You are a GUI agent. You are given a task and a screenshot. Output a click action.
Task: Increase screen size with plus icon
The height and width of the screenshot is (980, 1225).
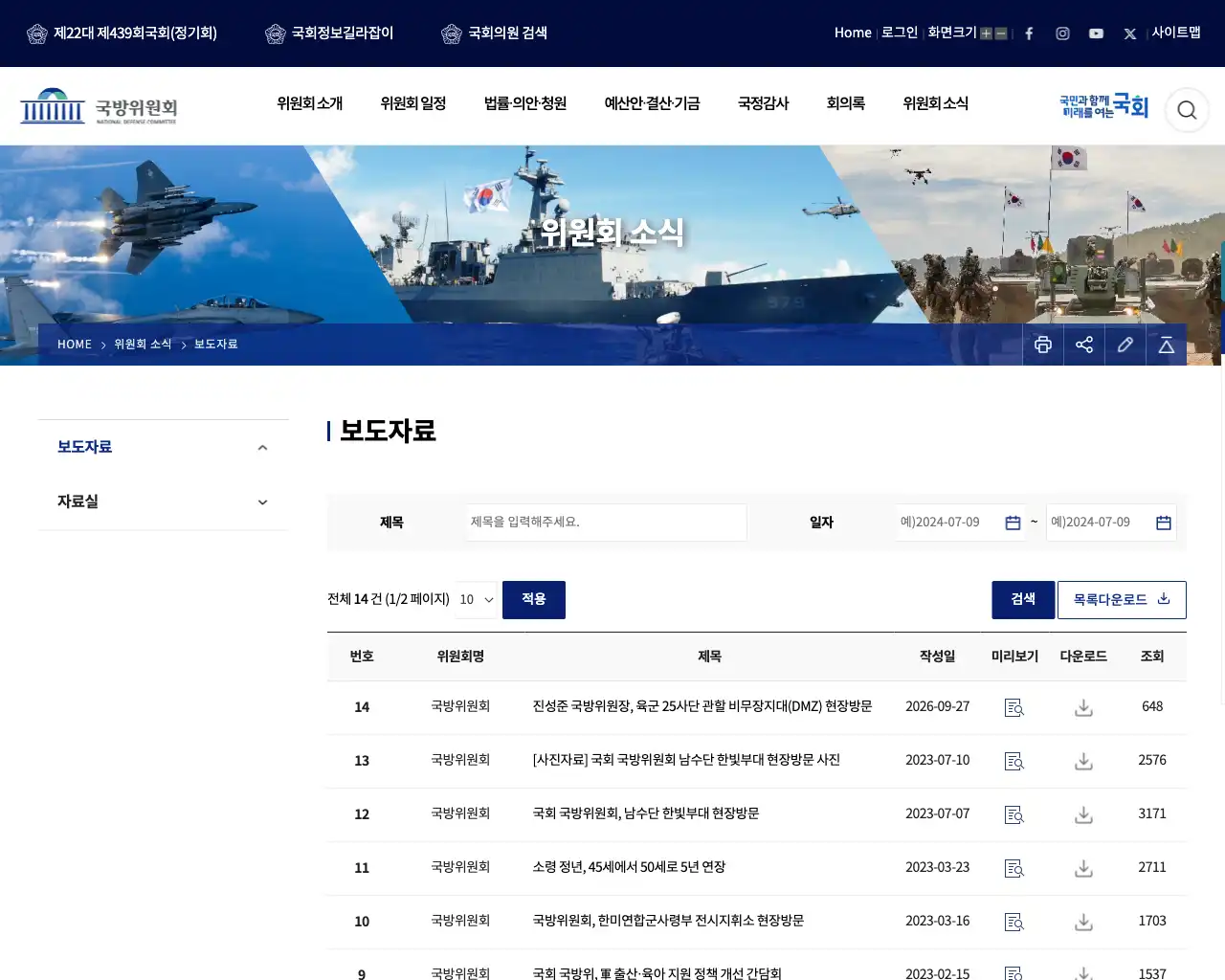tap(986, 33)
